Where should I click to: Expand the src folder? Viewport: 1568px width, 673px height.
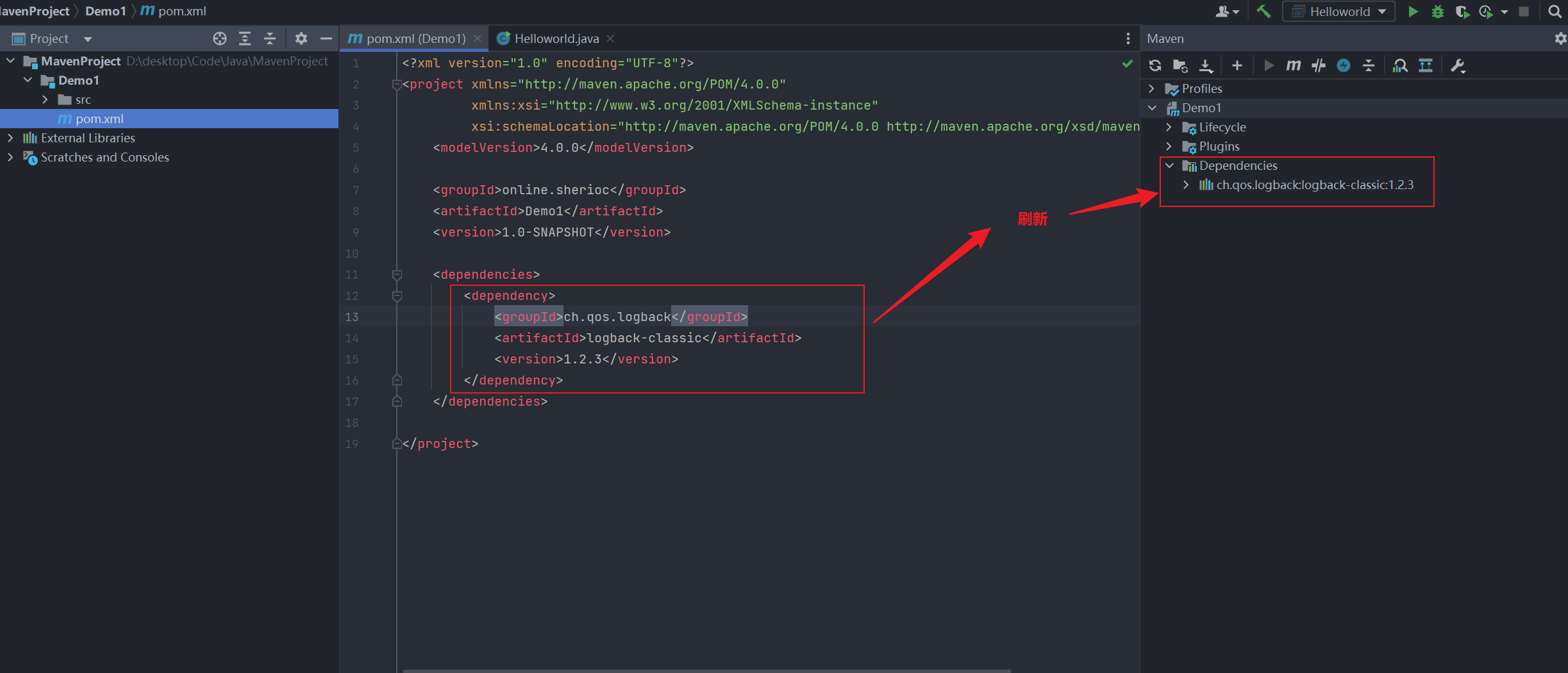tap(45, 99)
